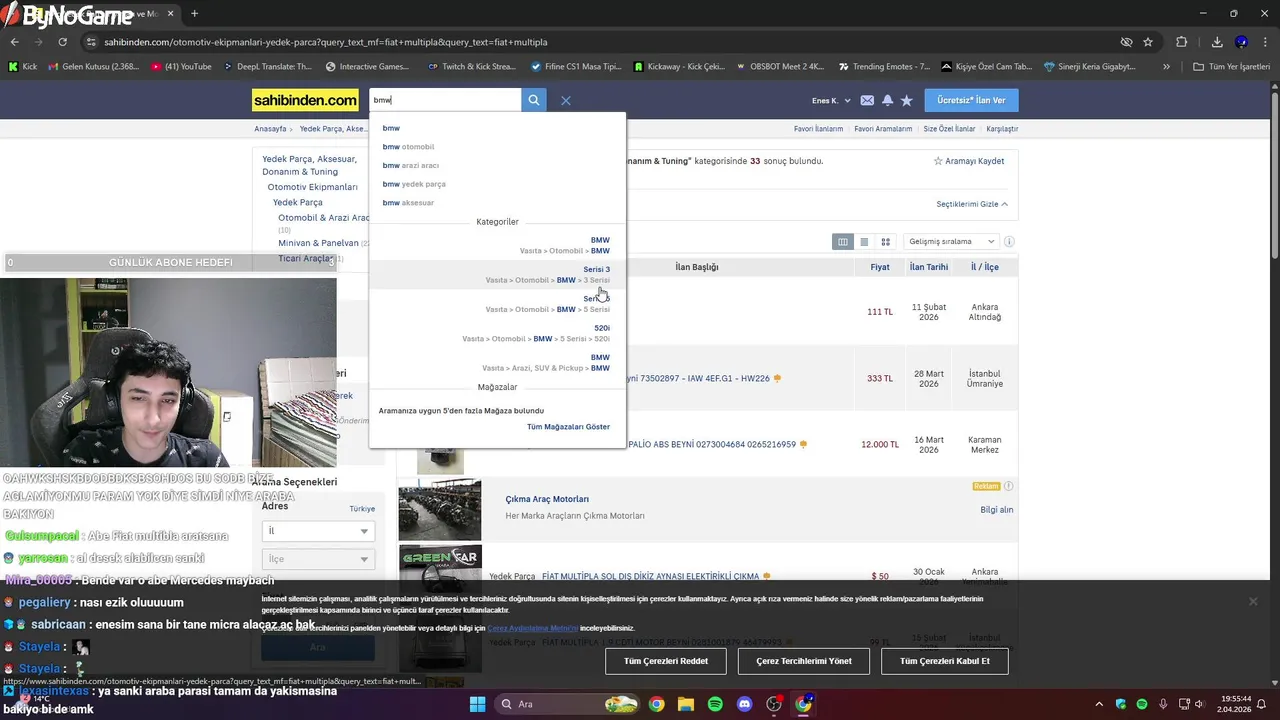Expand hidden system tray icons chevron

point(1099,704)
